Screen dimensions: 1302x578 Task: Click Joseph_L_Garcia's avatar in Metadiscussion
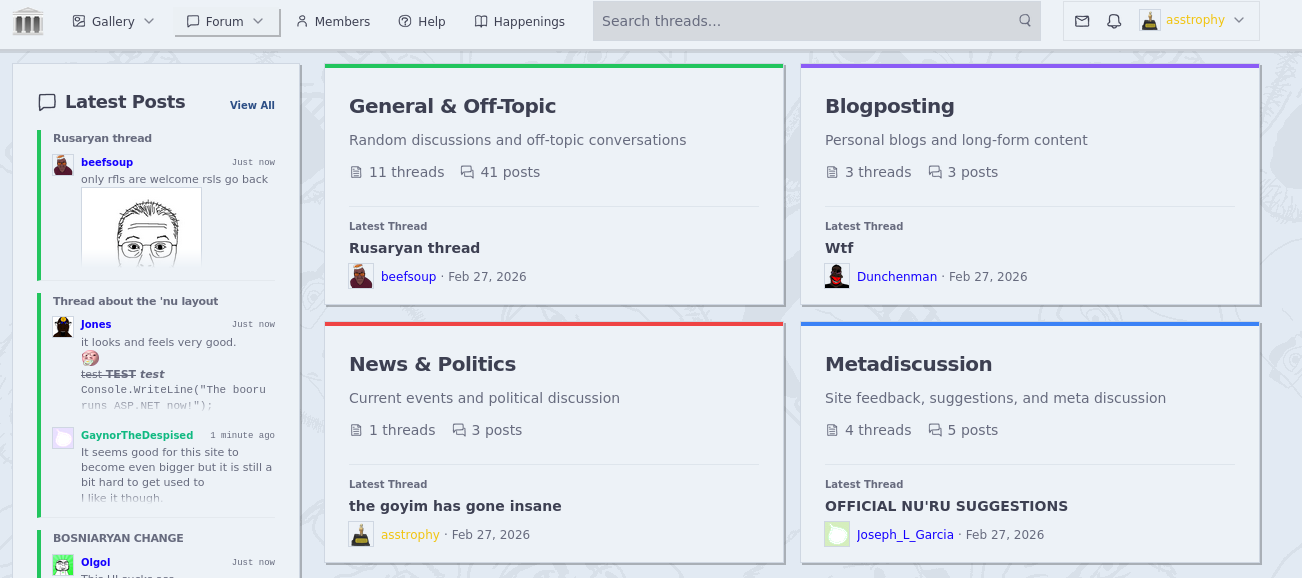tap(837, 534)
